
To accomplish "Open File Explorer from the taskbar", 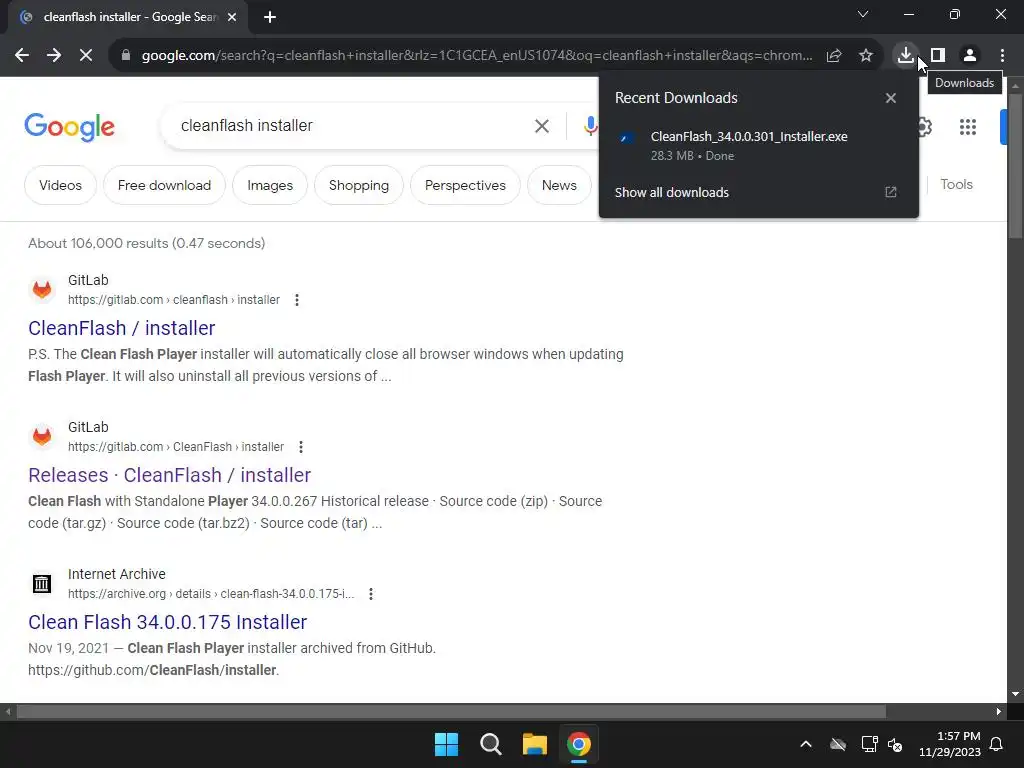I will pos(534,744).
